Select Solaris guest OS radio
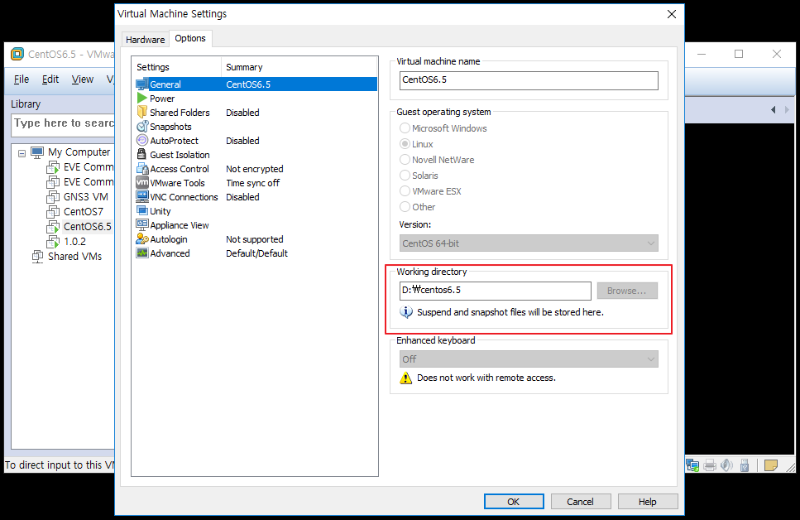800x520 pixels. (405, 176)
